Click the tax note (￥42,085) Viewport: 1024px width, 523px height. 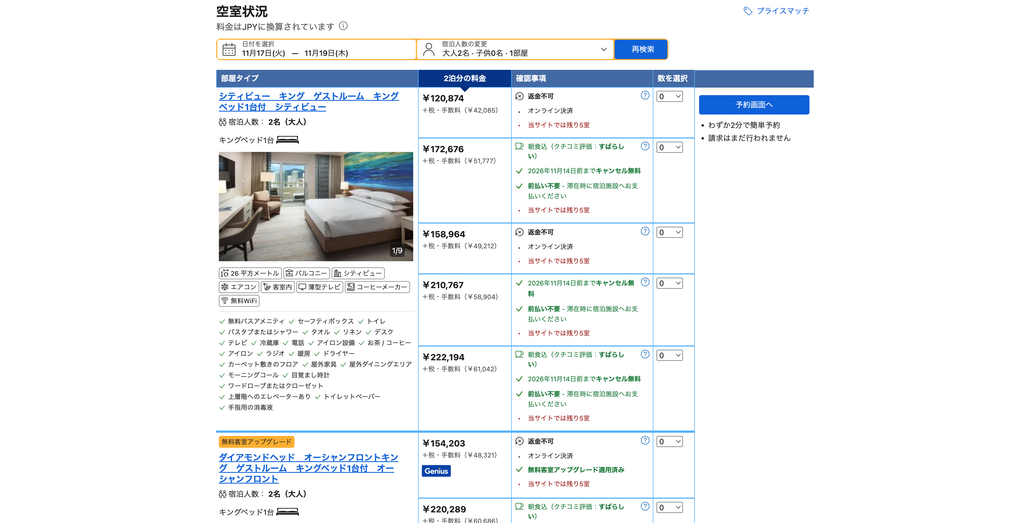tap(481, 110)
